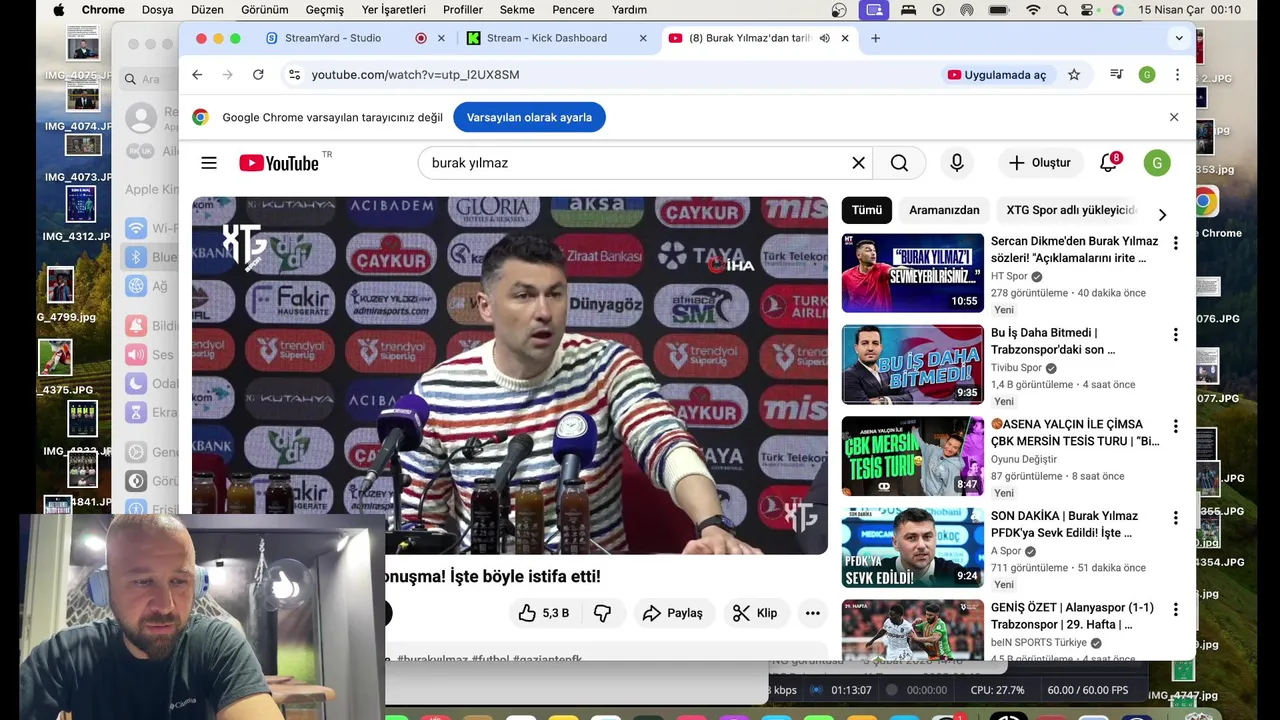Viewport: 1280px width, 720px height.
Task: Open the Apple menu
Action: click(x=58, y=10)
